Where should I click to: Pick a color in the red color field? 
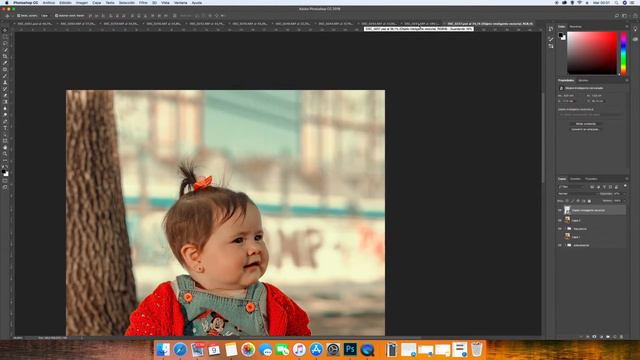pos(592,53)
